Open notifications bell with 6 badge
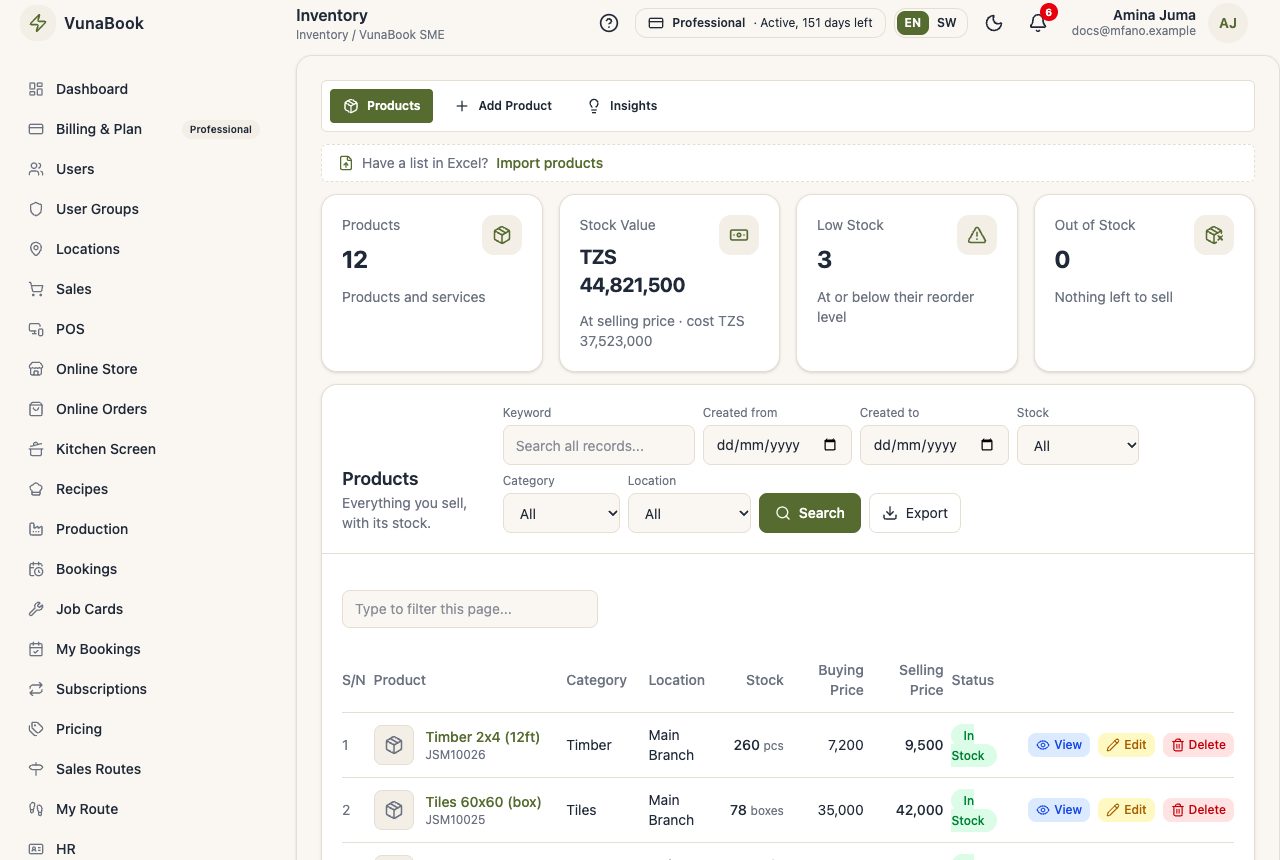The height and width of the screenshot is (860, 1280). [1038, 23]
